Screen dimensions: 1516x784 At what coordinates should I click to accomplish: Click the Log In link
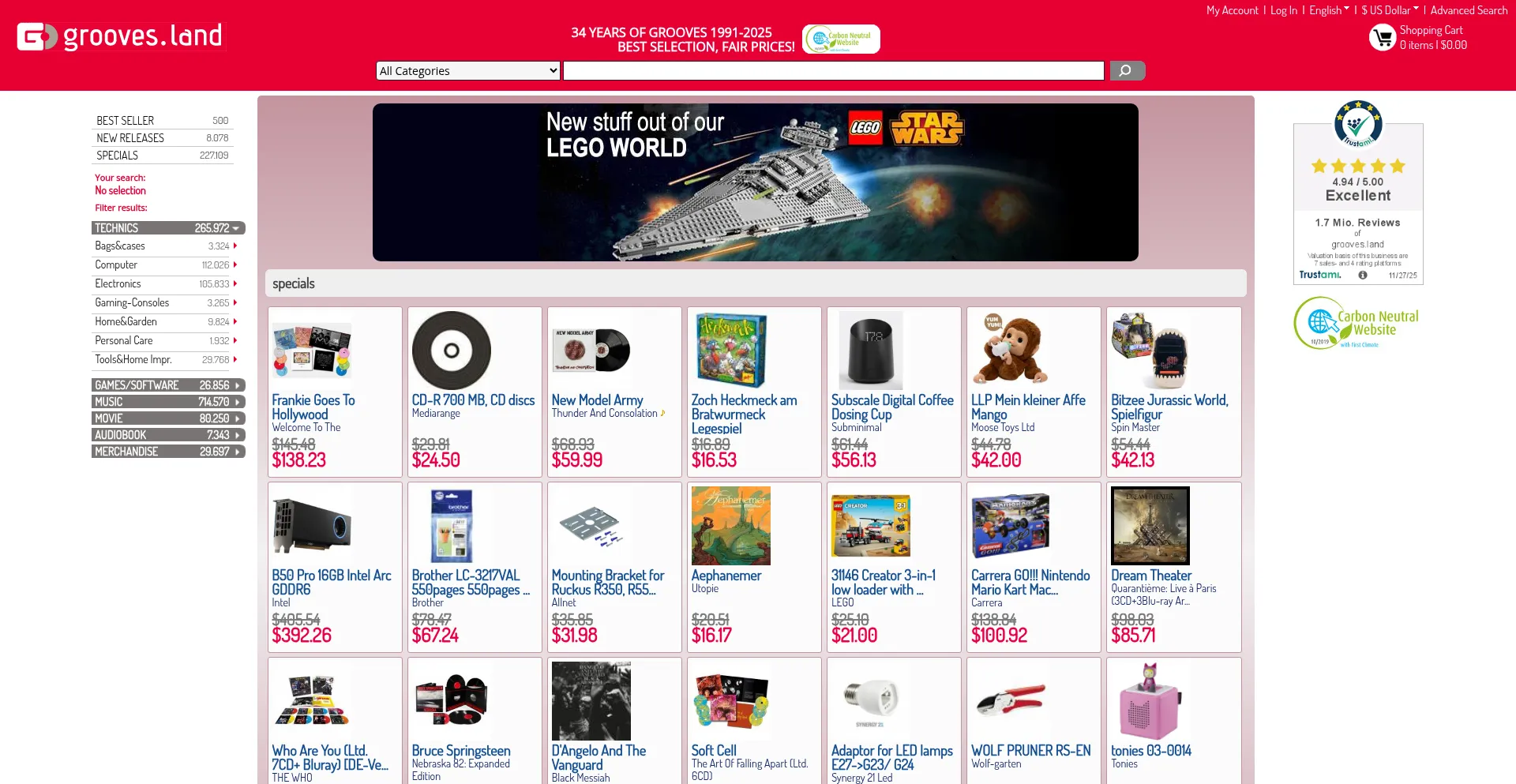click(x=1283, y=10)
